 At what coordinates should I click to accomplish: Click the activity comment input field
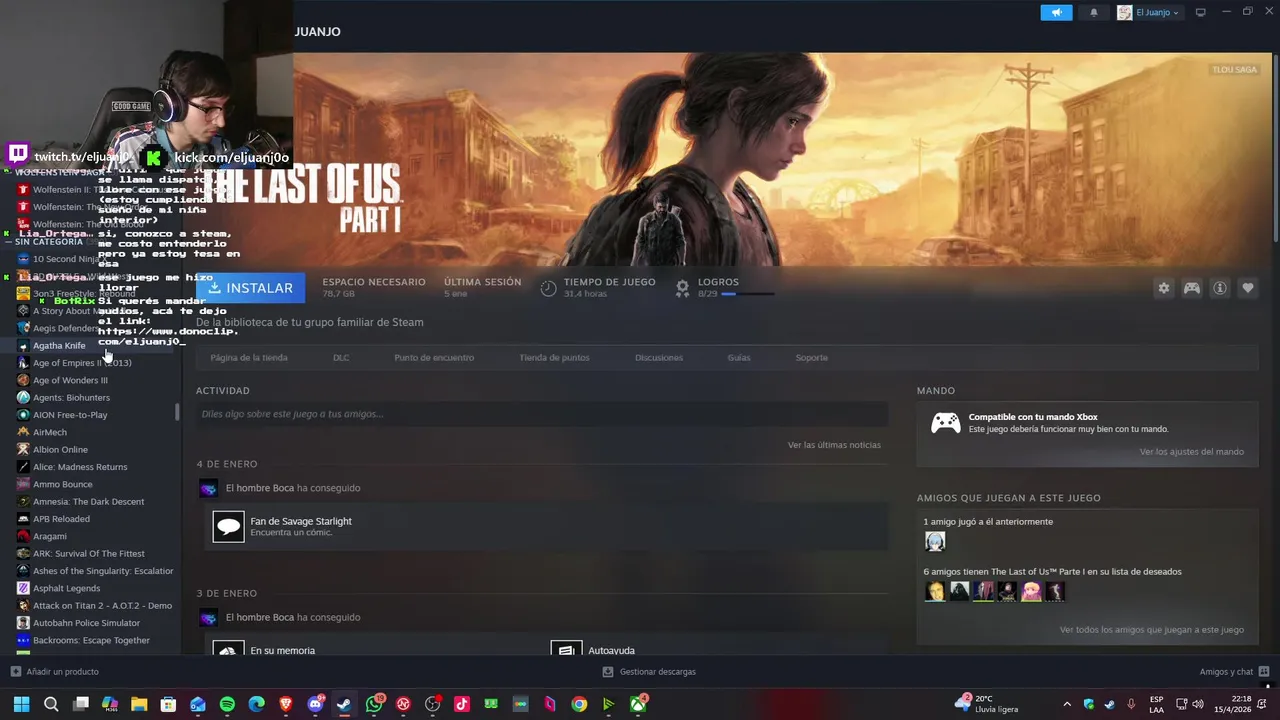(x=542, y=414)
